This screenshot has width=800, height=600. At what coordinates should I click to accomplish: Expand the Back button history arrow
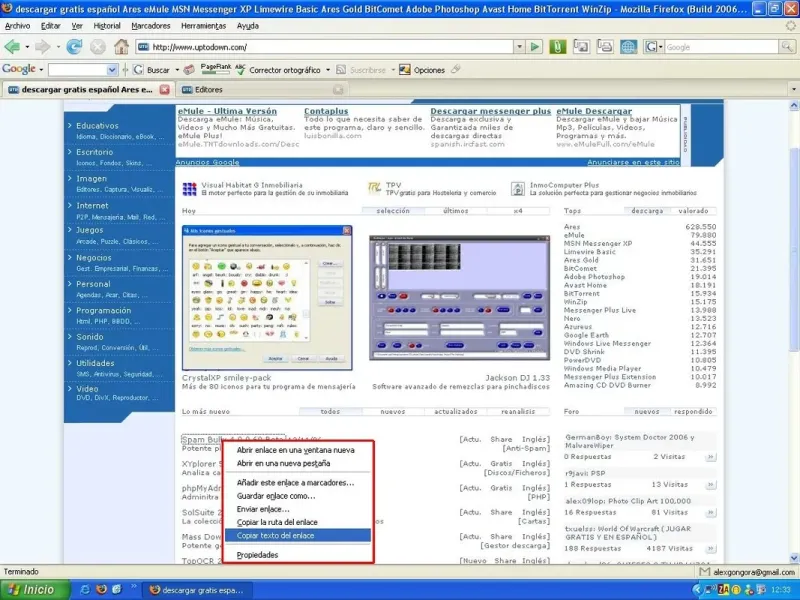[27, 47]
